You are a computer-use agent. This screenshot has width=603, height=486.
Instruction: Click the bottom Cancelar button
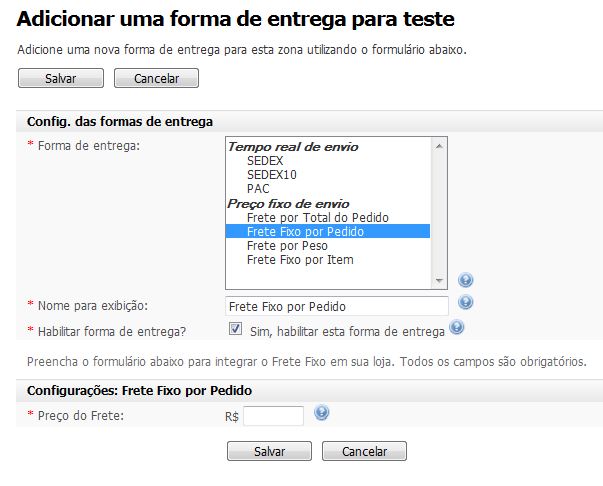click(x=364, y=451)
